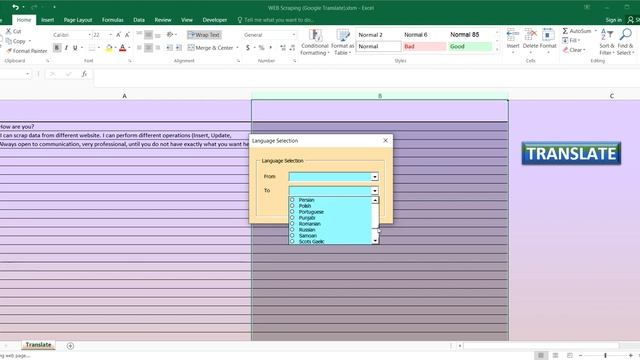Toggle Bold formatting
This screenshot has width=640, height=360.
point(57,48)
